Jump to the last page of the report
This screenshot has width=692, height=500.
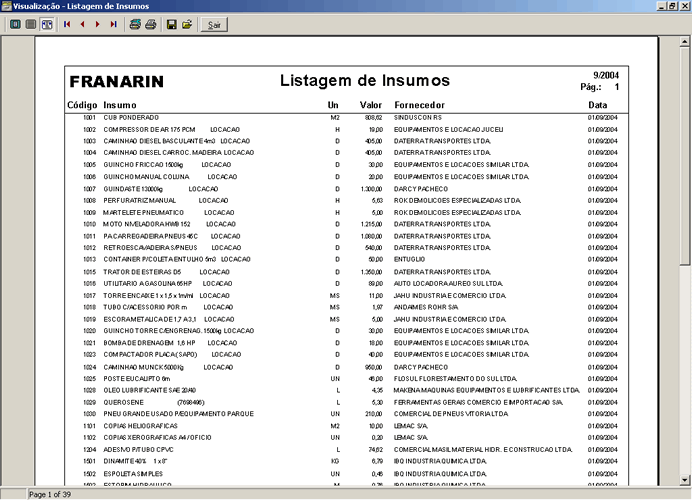point(113,24)
